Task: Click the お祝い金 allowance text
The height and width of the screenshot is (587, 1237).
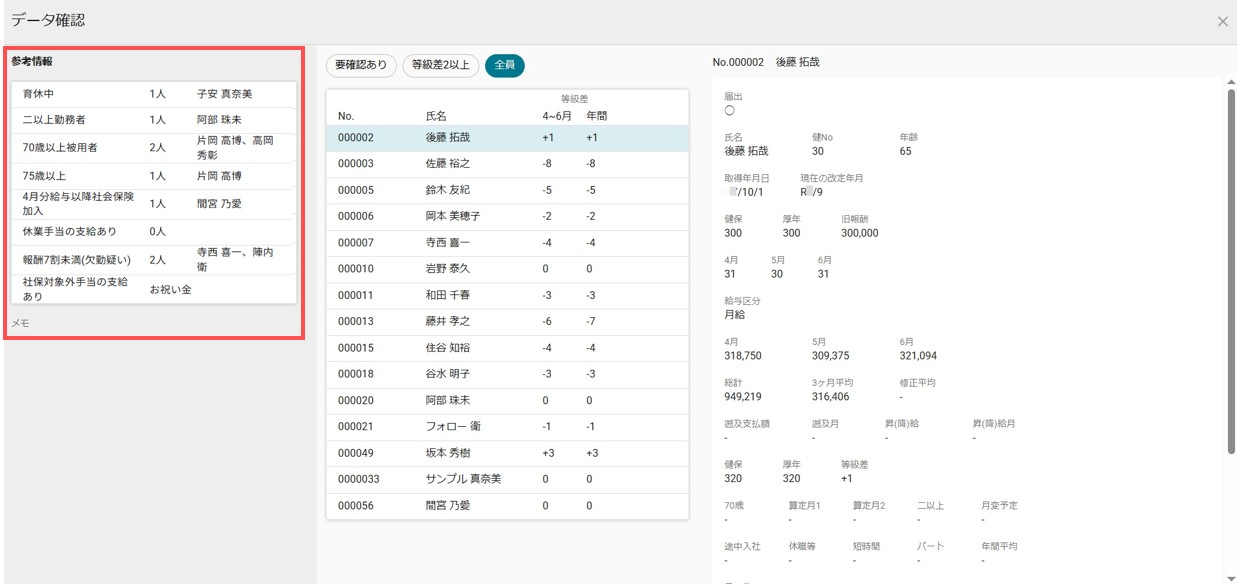Action: [x=170, y=289]
